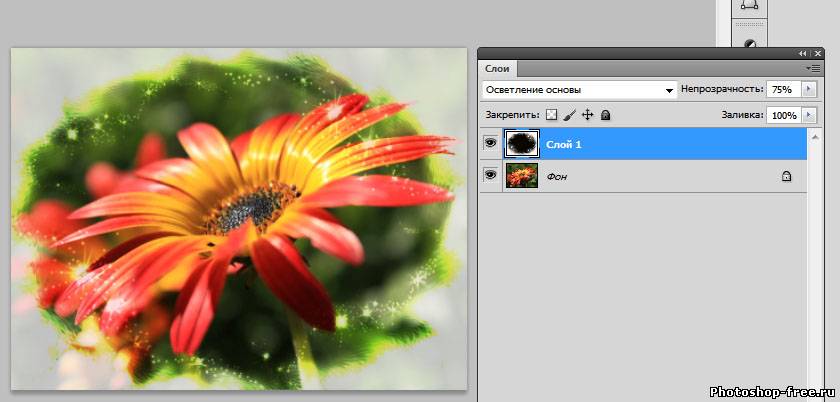
Task: Click the lock all padlock icon
Action: coord(605,116)
